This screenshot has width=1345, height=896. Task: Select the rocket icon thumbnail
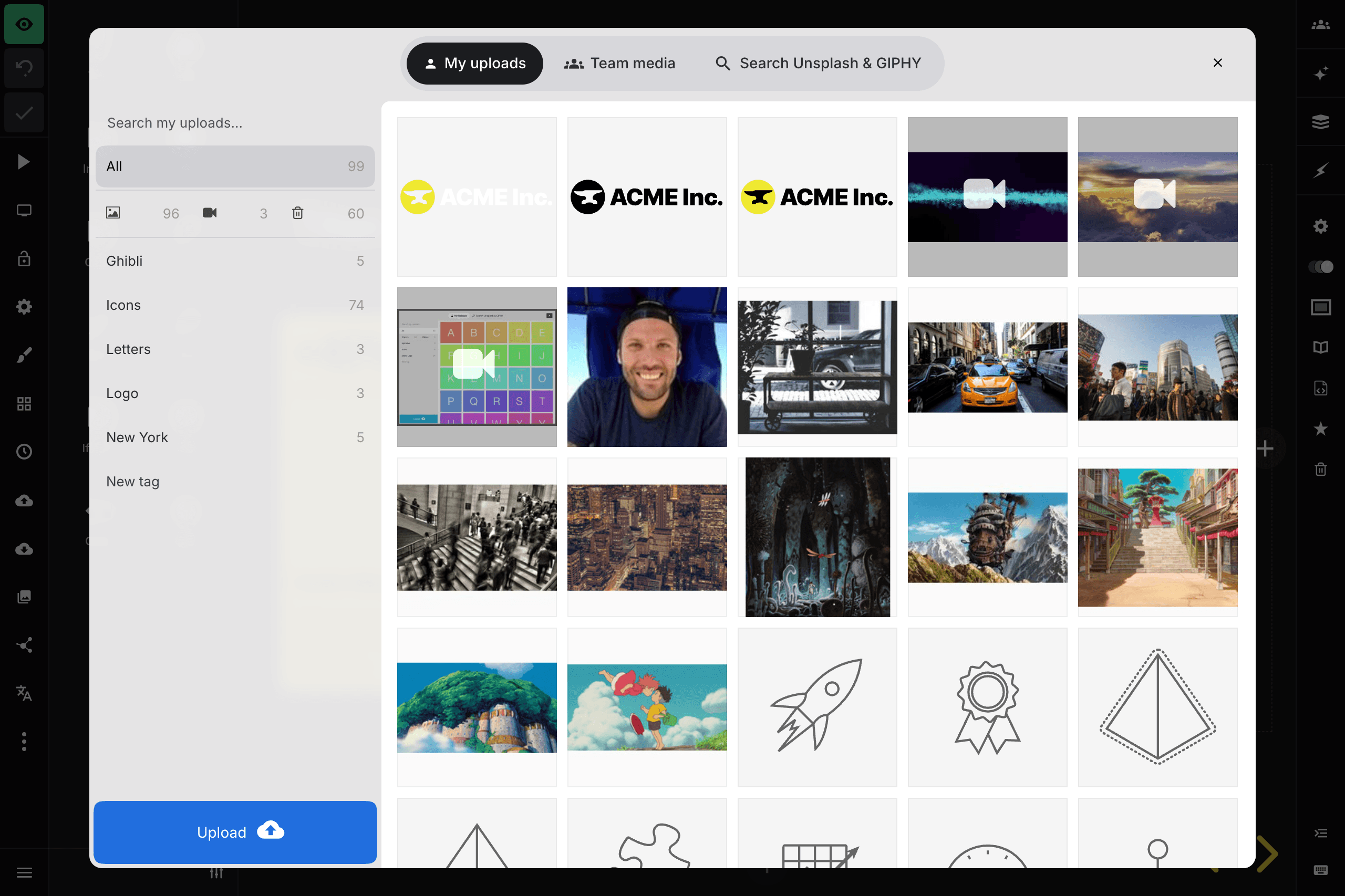(x=818, y=707)
